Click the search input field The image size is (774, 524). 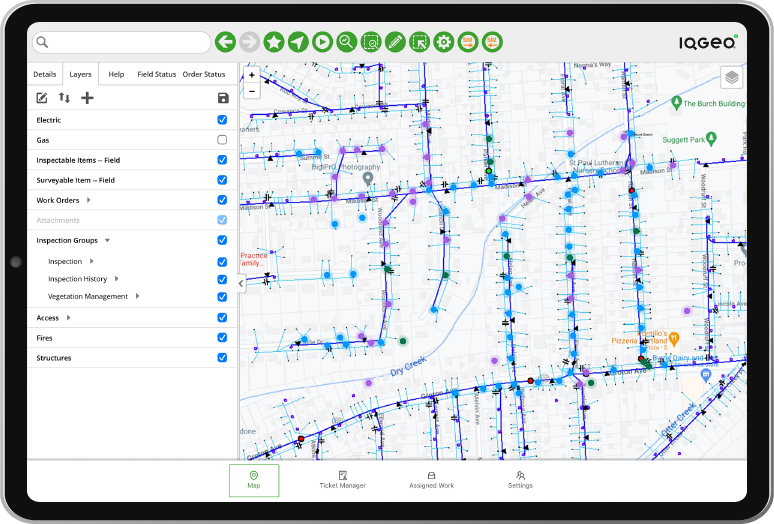(x=125, y=43)
